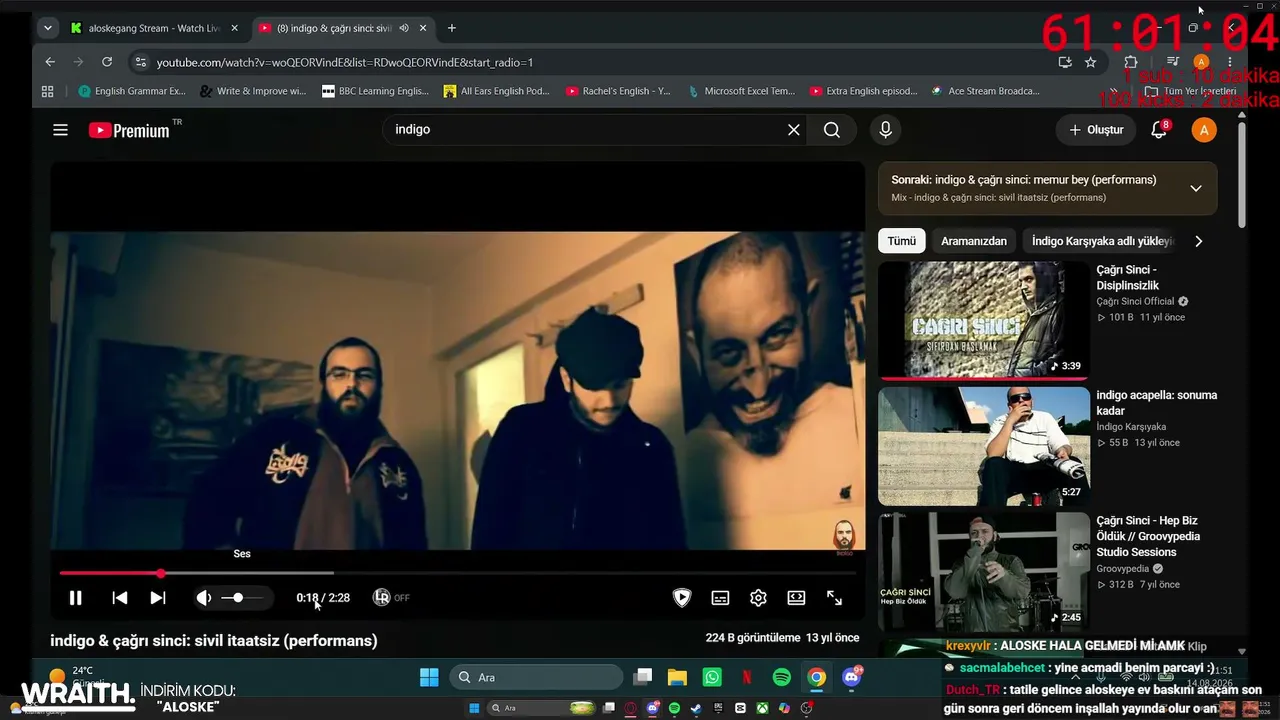Open the bookmarks bar apps grid icon
Image resolution: width=1280 pixels, height=720 pixels.
point(47,91)
